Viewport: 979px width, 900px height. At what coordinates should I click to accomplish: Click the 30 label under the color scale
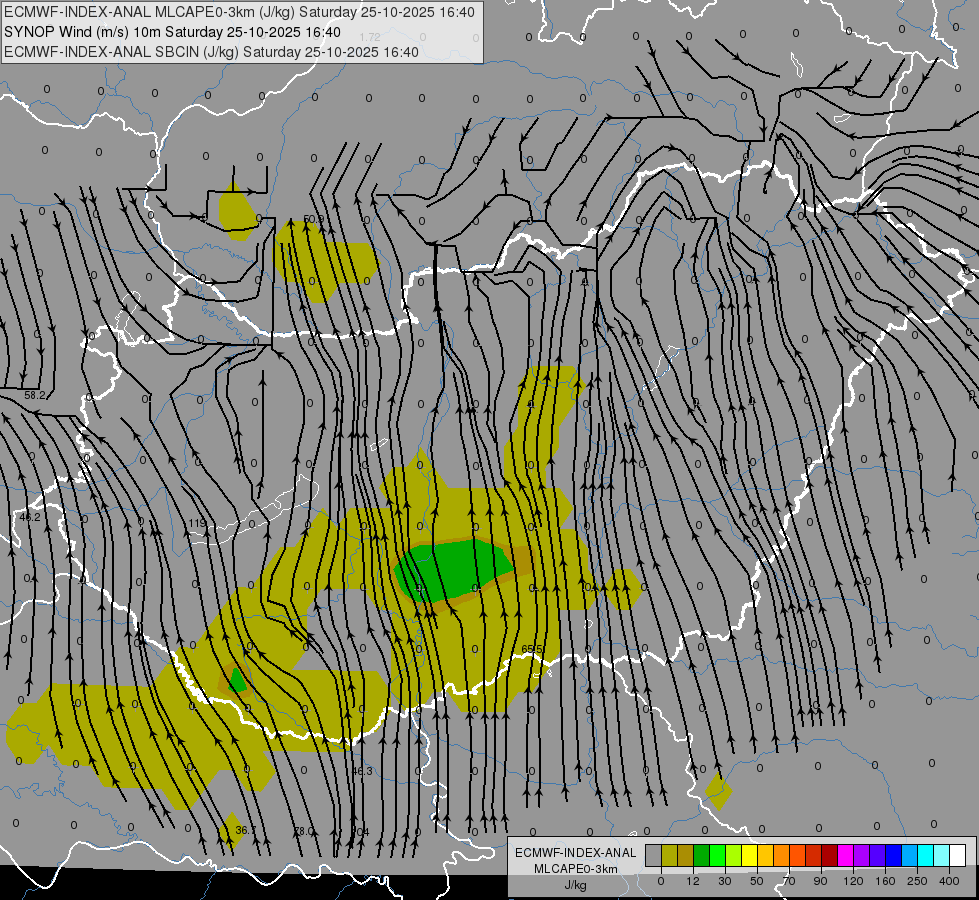725,881
